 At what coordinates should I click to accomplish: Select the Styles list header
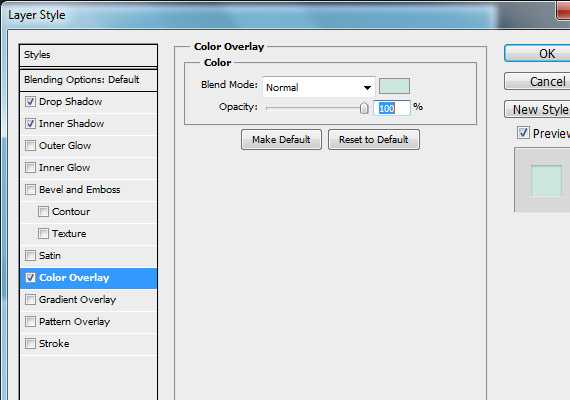pos(88,55)
